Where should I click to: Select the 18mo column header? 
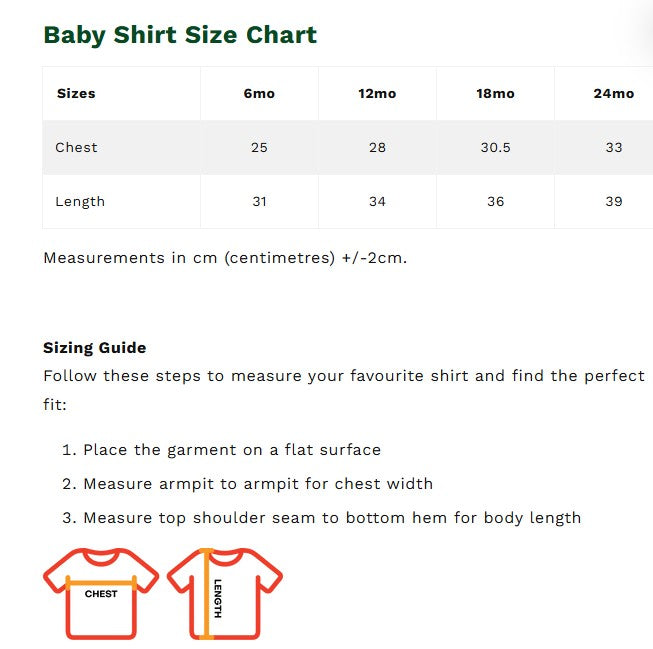(x=495, y=94)
